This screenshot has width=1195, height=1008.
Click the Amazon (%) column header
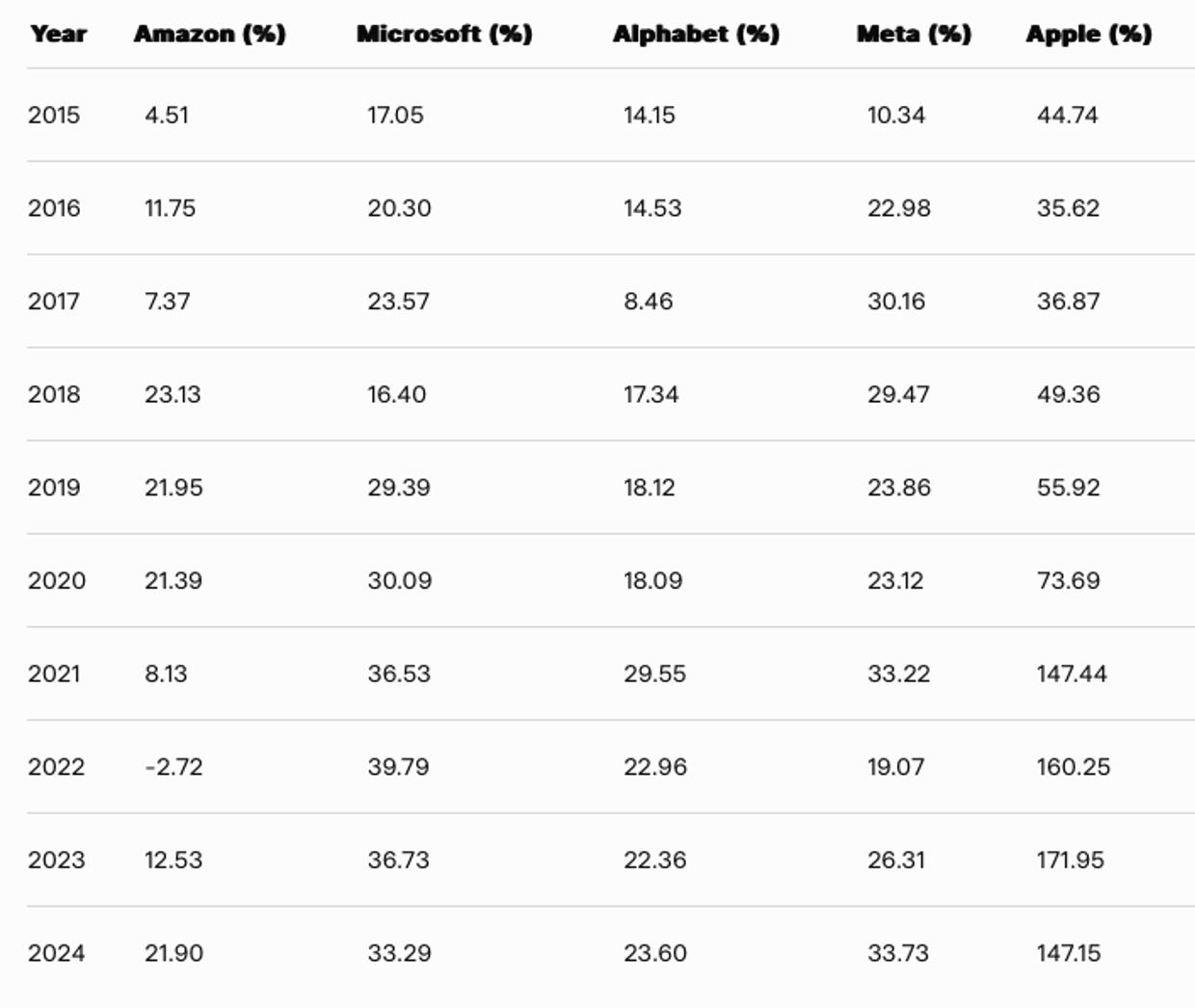tap(209, 34)
